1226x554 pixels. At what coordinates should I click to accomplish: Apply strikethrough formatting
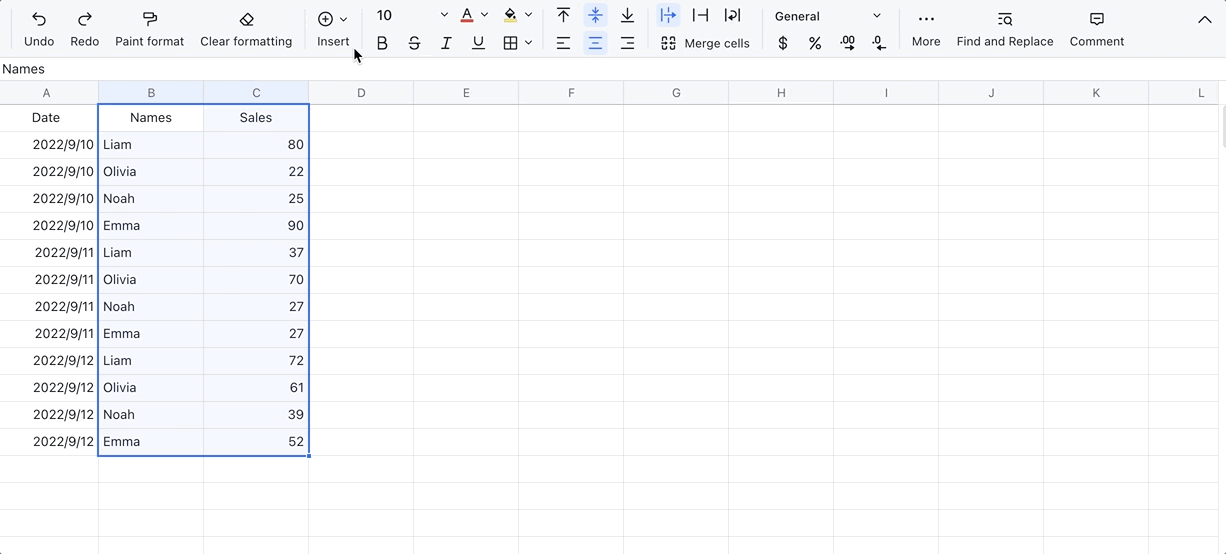[414, 43]
